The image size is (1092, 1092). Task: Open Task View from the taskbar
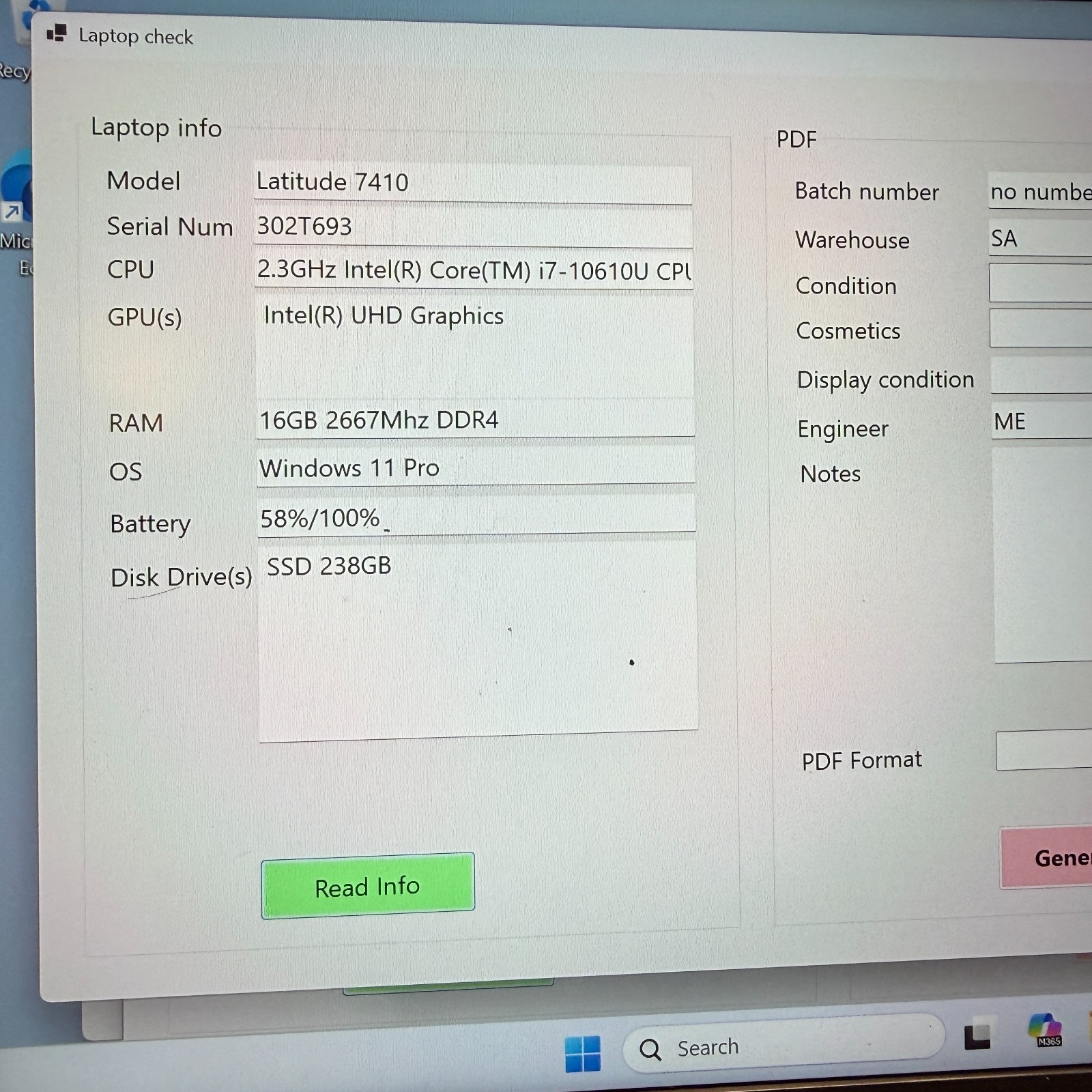[x=977, y=1036]
